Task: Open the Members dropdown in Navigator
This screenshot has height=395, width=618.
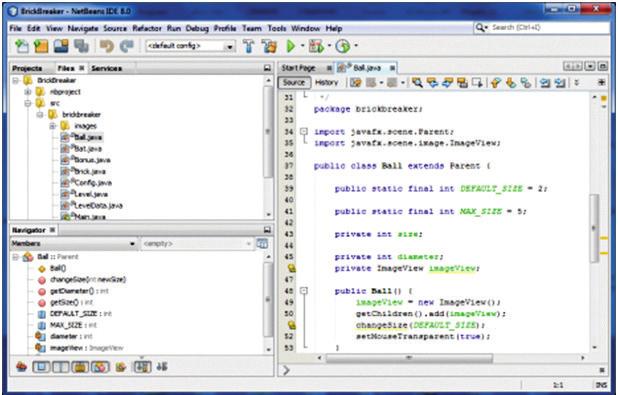Action: pos(73,244)
